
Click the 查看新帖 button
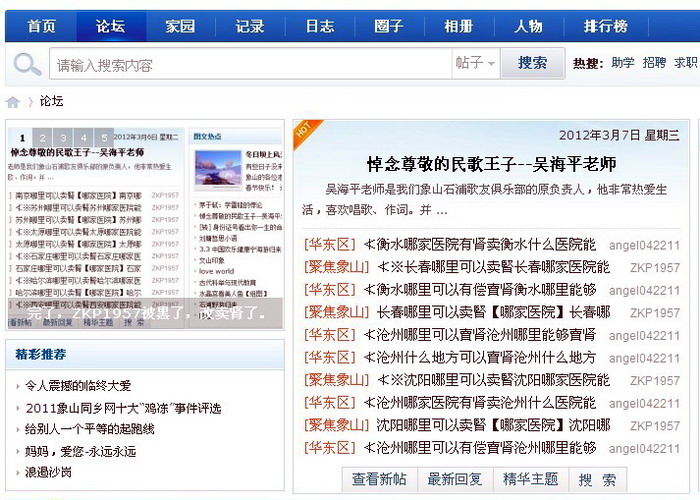pos(379,480)
